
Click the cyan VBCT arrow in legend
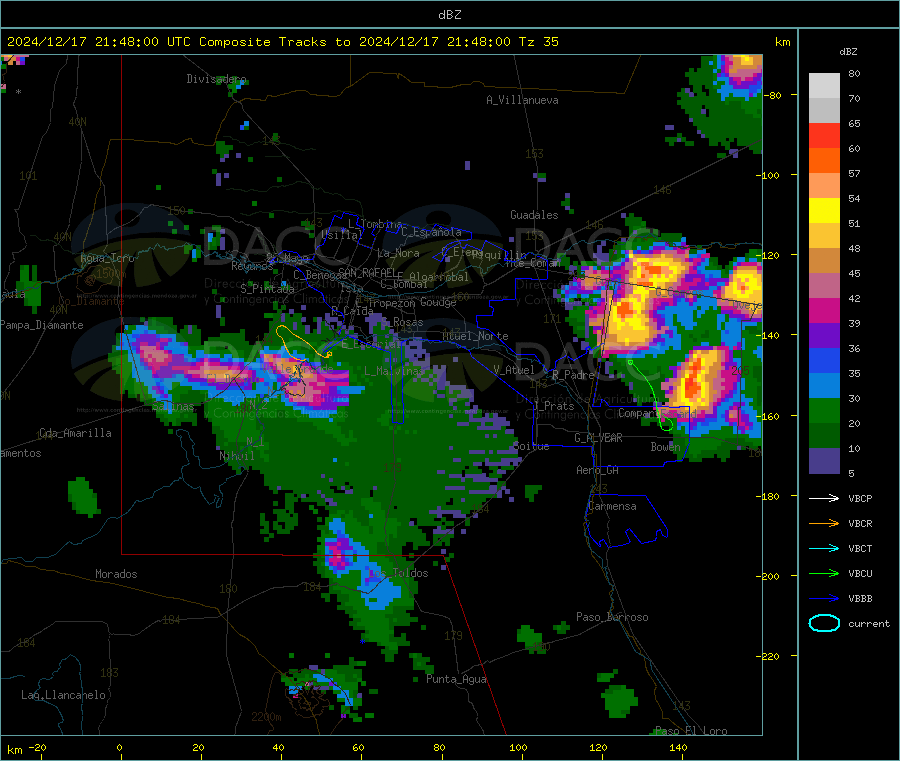pos(824,548)
